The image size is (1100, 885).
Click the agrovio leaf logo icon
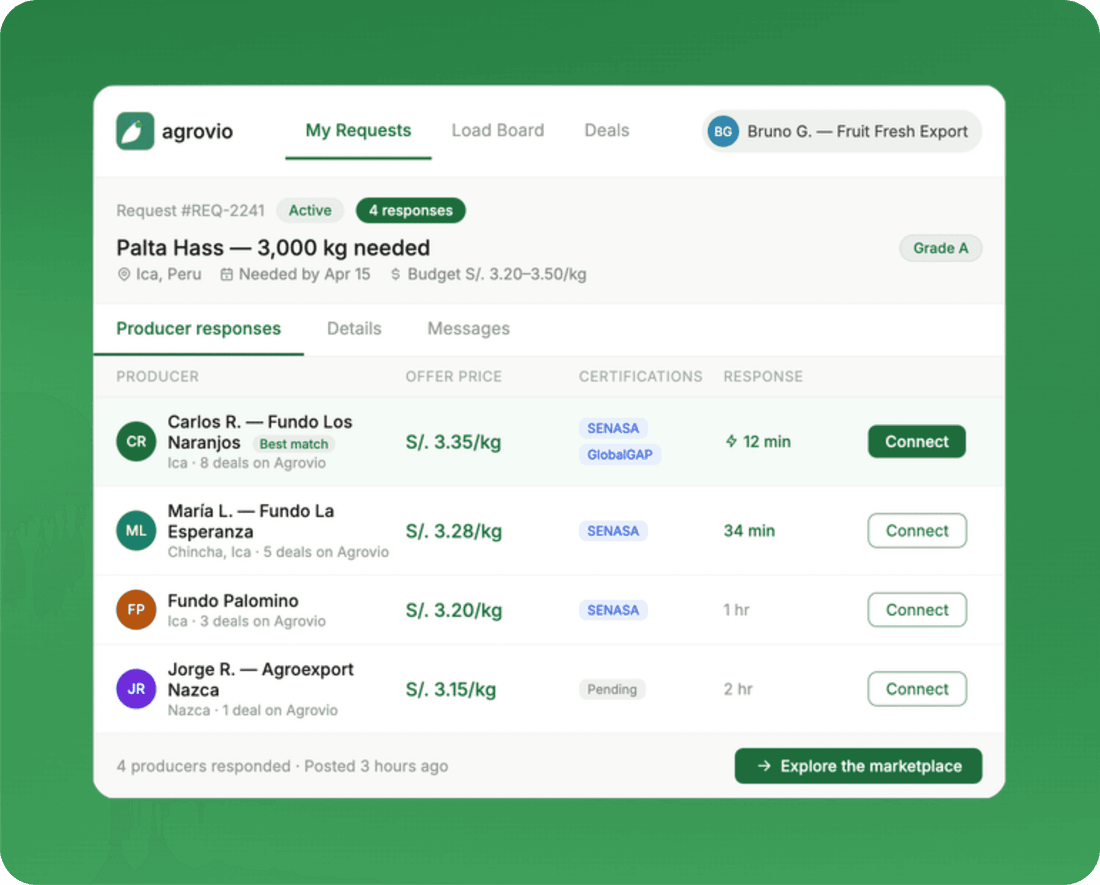tap(135, 131)
